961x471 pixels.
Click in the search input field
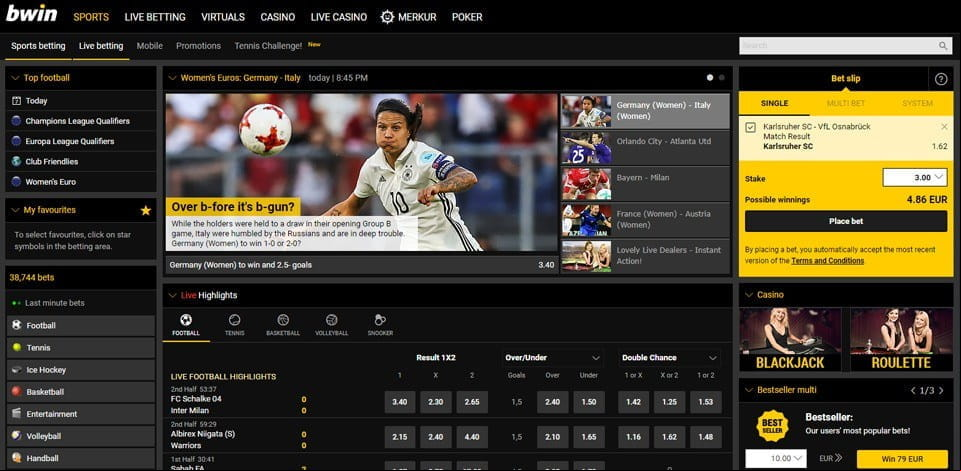point(838,45)
